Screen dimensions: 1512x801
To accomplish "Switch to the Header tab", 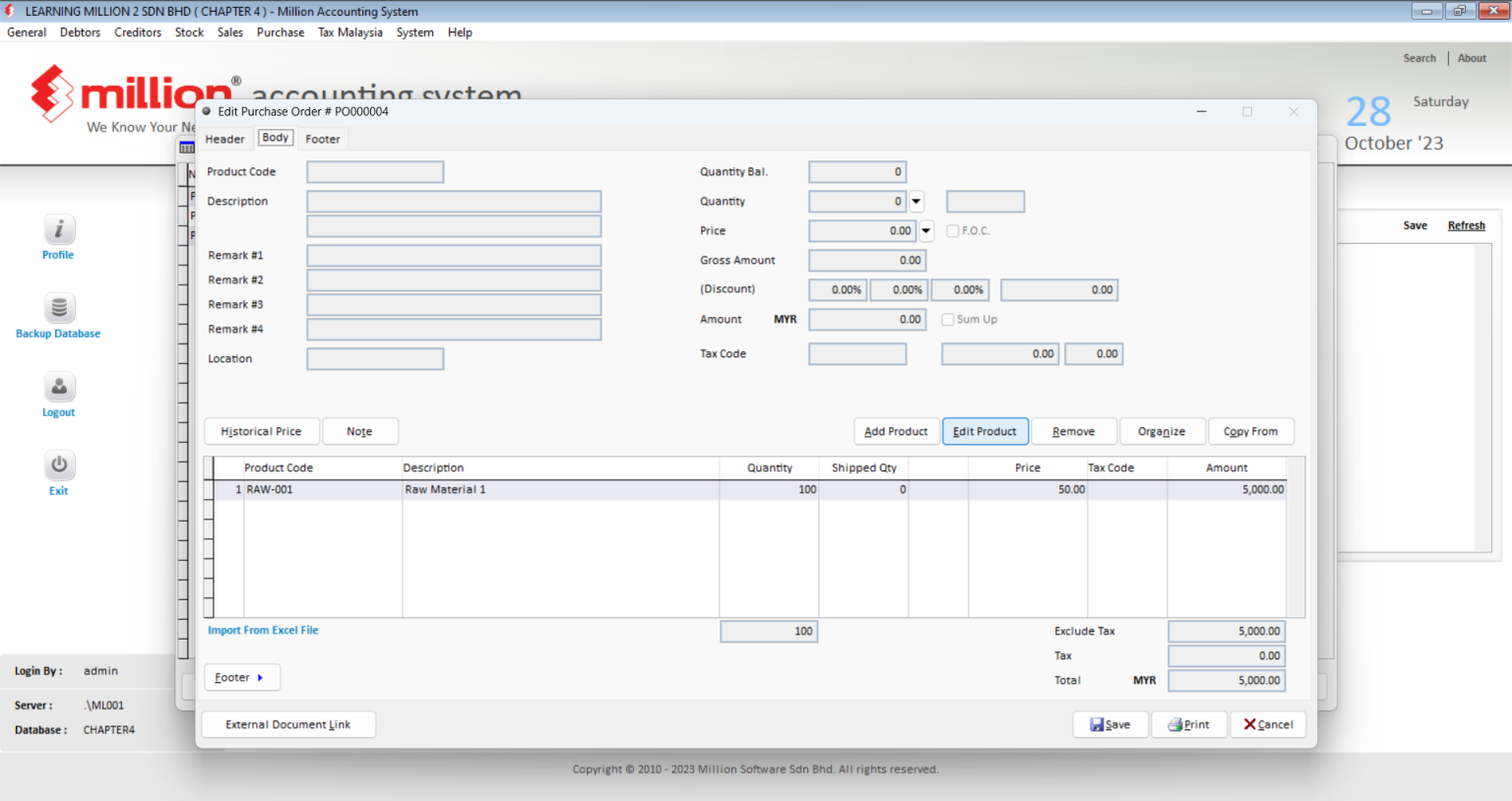I will click(x=224, y=139).
